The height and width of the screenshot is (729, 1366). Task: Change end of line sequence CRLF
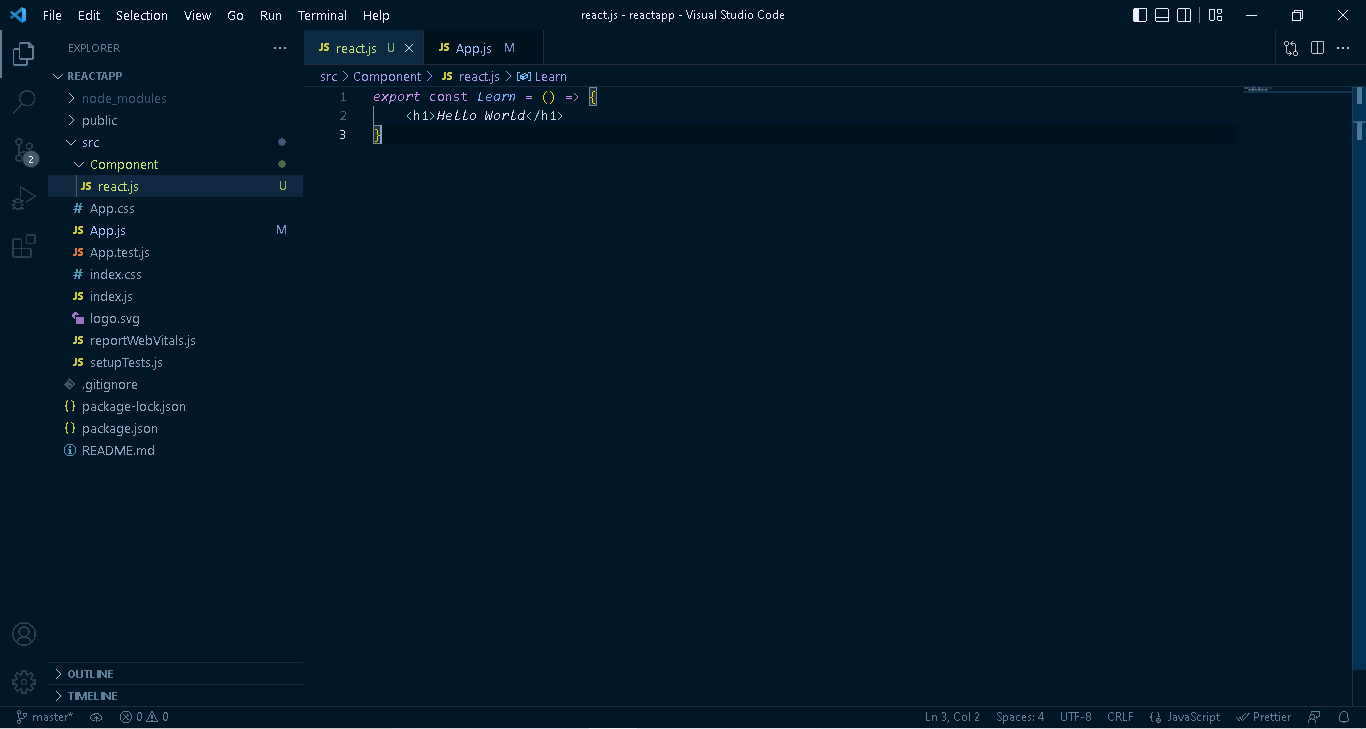[1120, 717]
